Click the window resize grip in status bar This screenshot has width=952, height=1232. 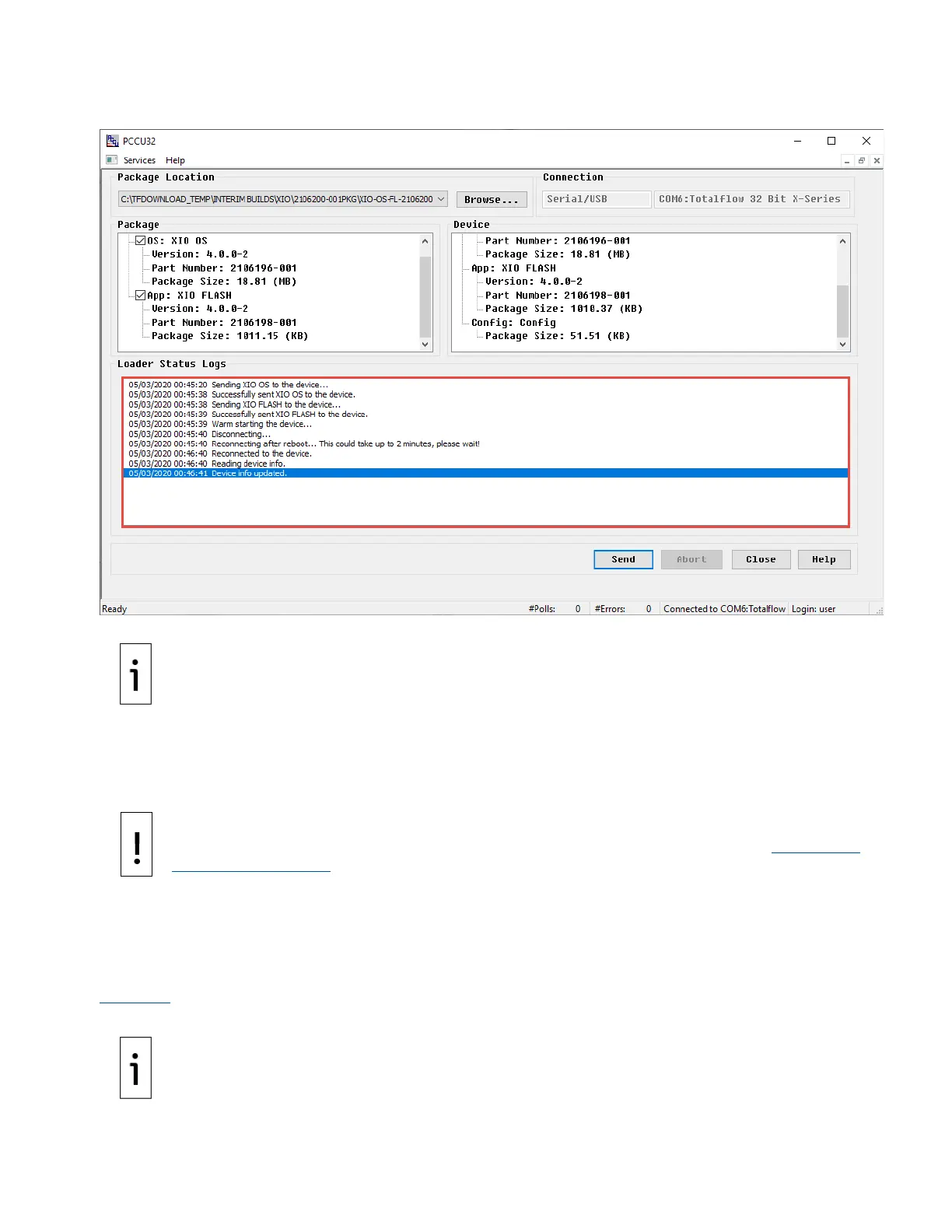[x=879, y=611]
